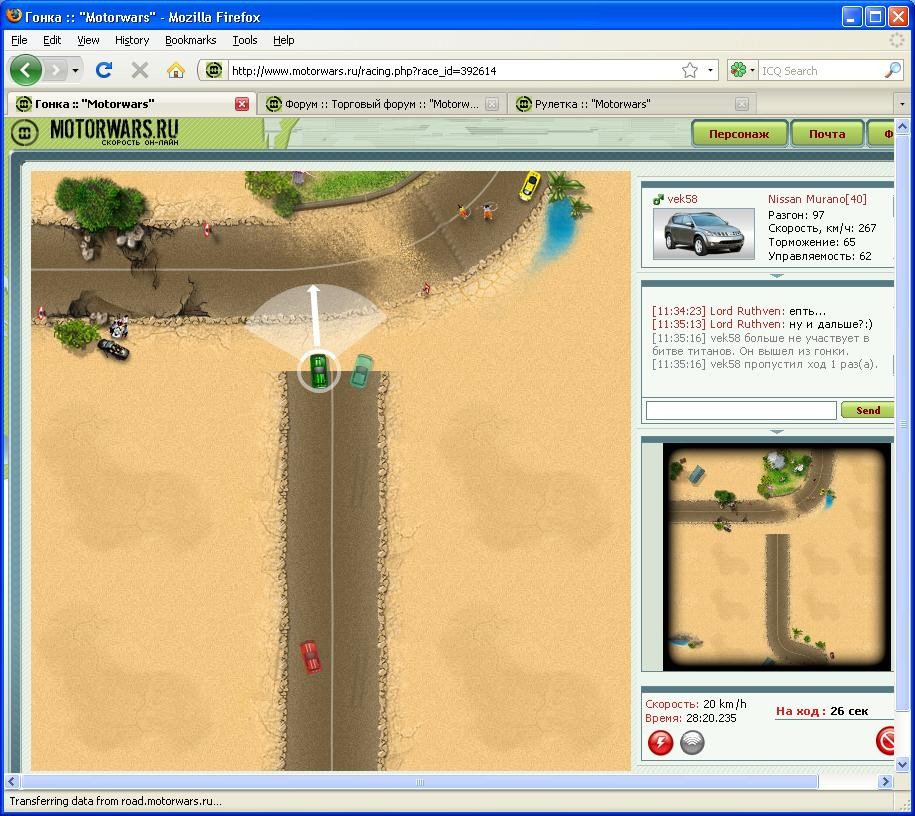Click the На ход: 26 сек timer

coord(822,711)
